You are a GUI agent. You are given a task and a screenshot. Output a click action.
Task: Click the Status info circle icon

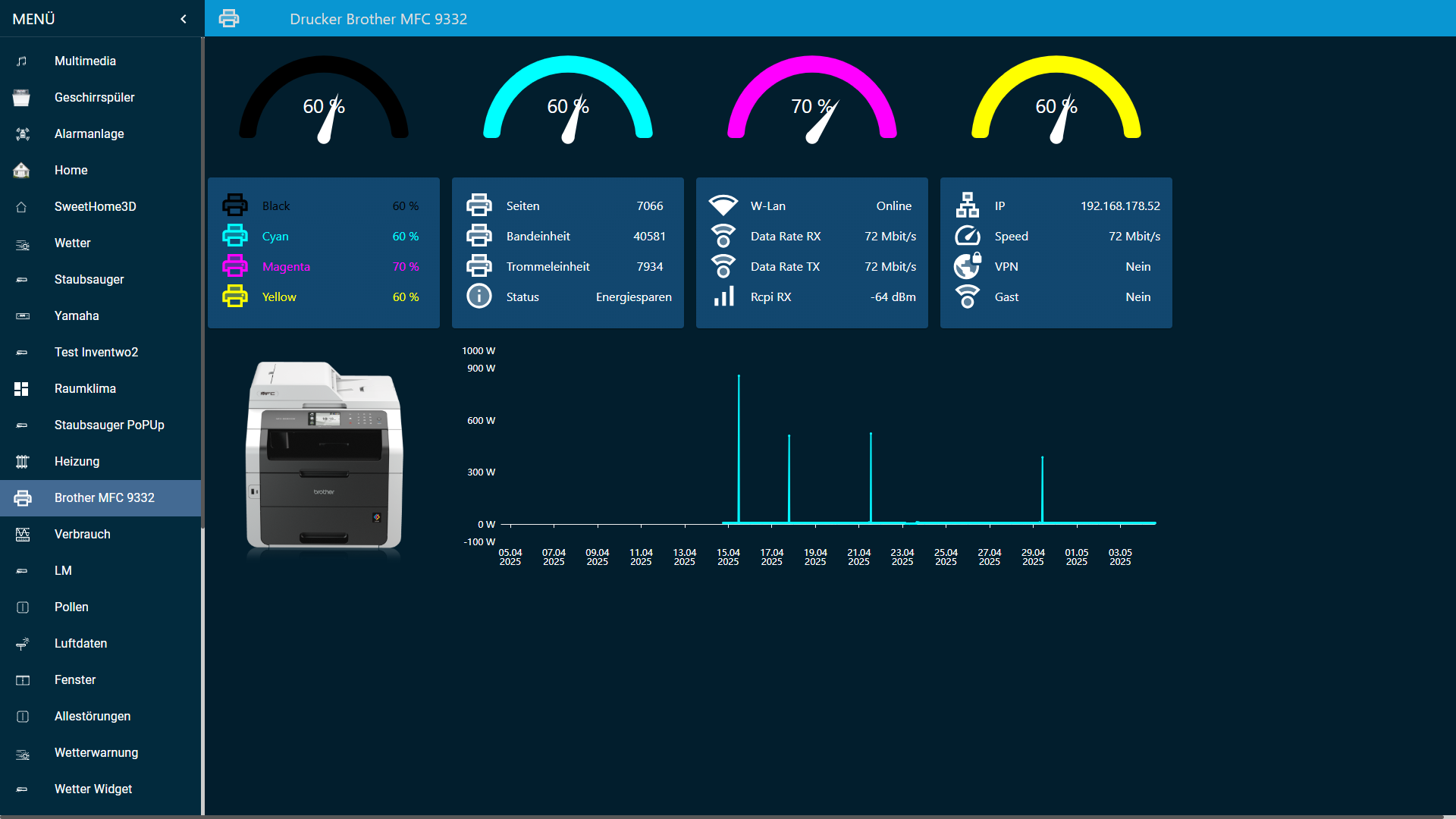click(x=479, y=297)
